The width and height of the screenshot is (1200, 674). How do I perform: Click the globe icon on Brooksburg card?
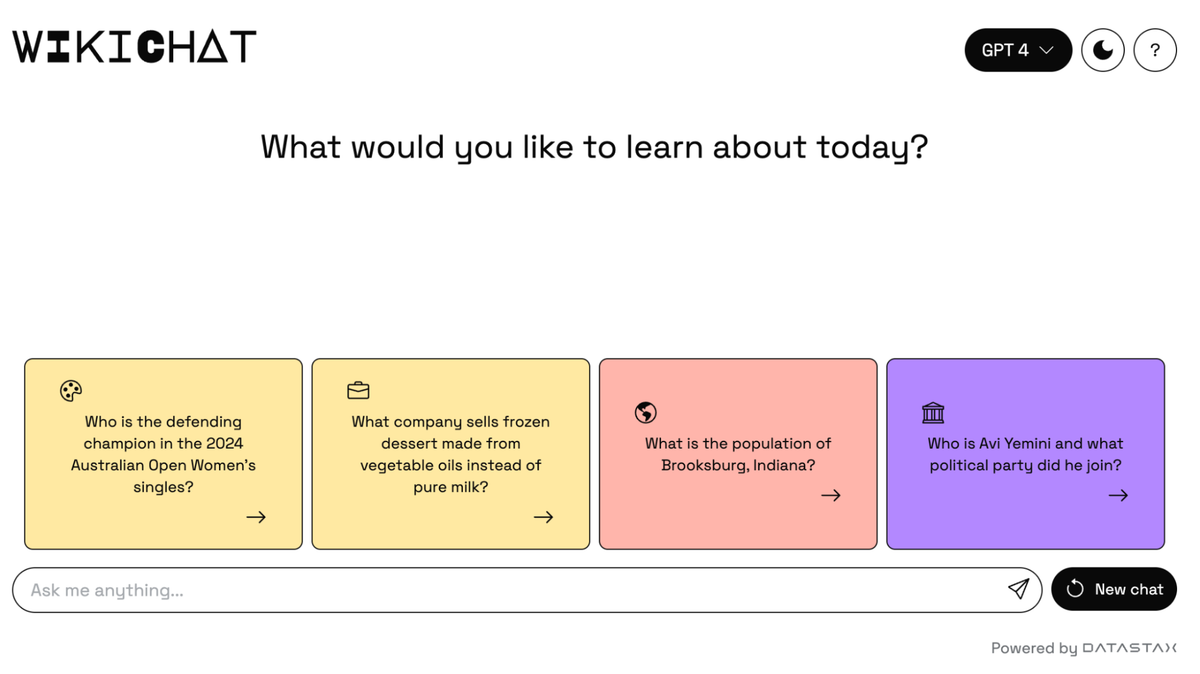[x=645, y=412]
